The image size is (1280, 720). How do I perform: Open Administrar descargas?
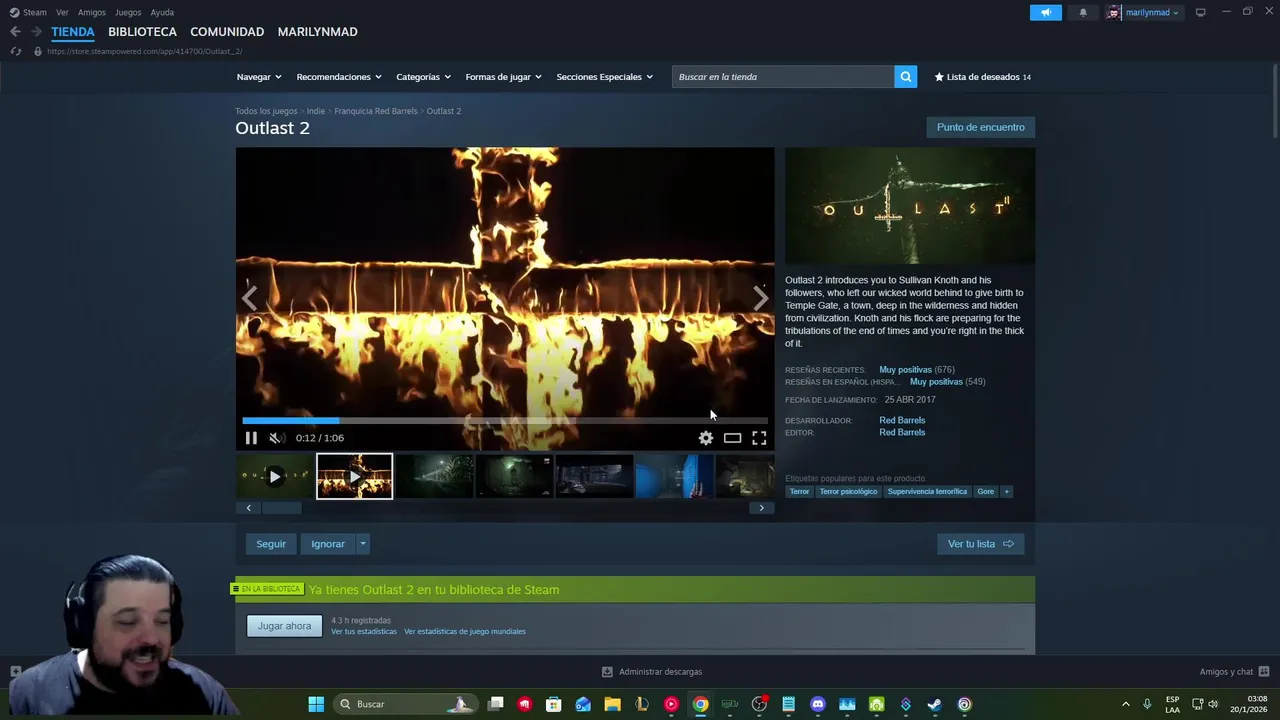[652, 672]
